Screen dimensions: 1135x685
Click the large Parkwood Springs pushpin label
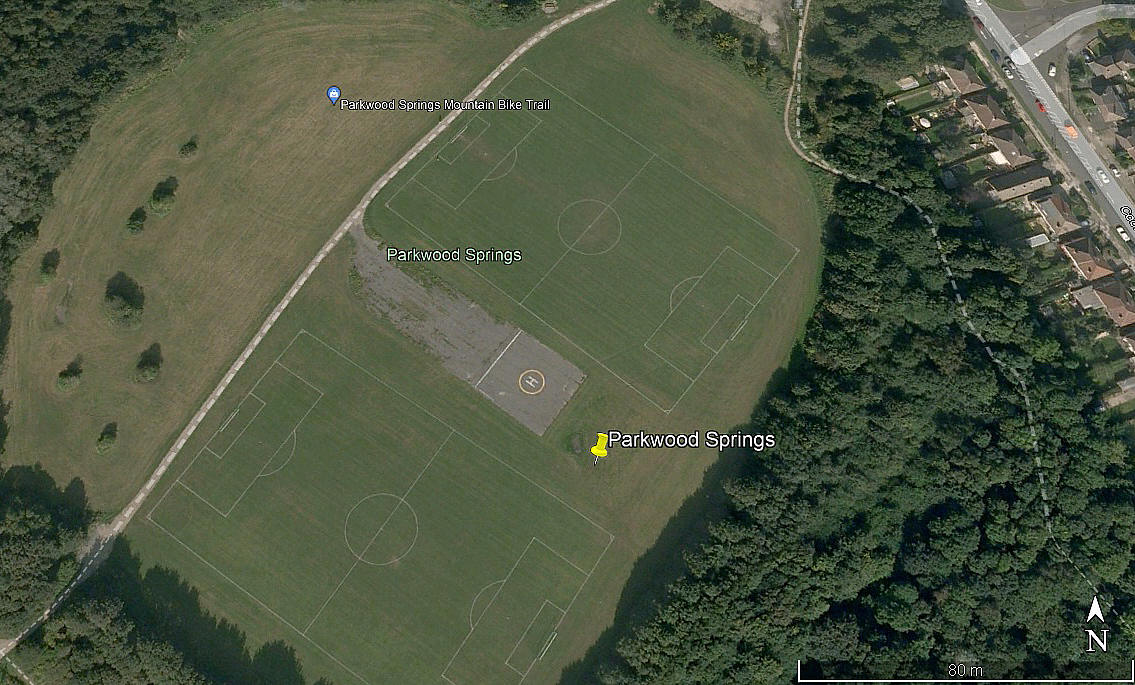691,440
